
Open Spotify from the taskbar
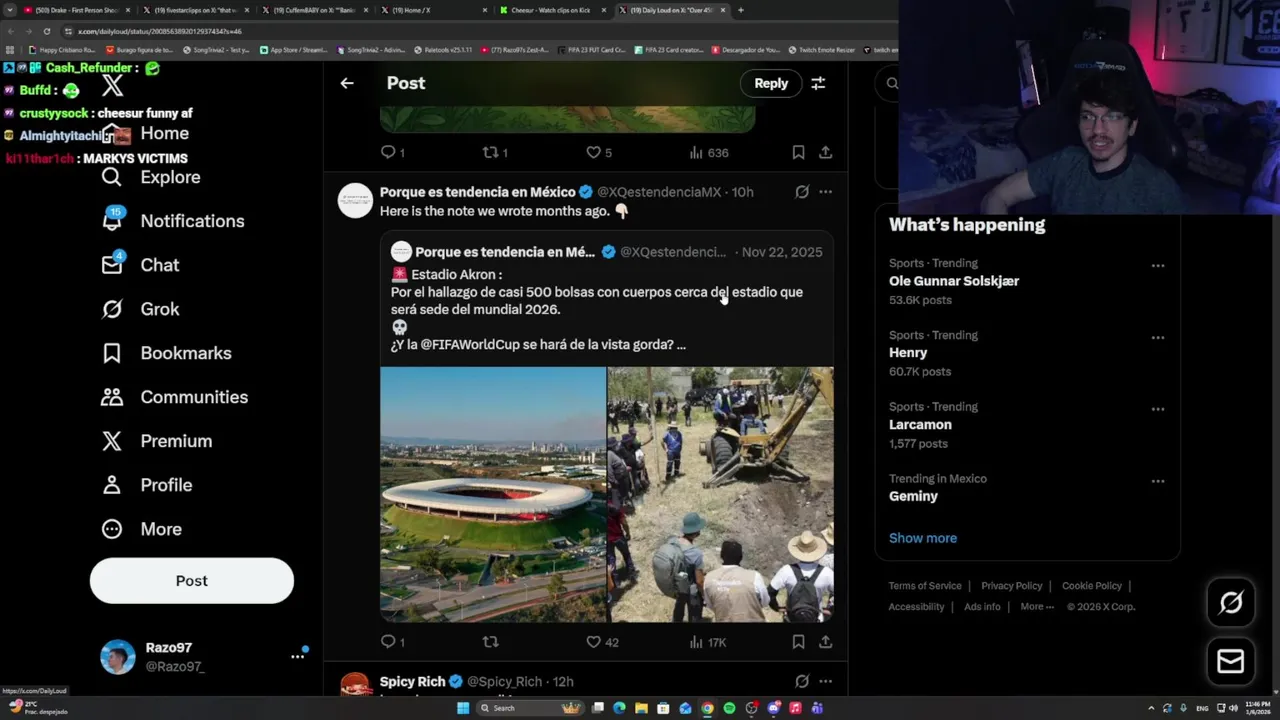coord(729,708)
